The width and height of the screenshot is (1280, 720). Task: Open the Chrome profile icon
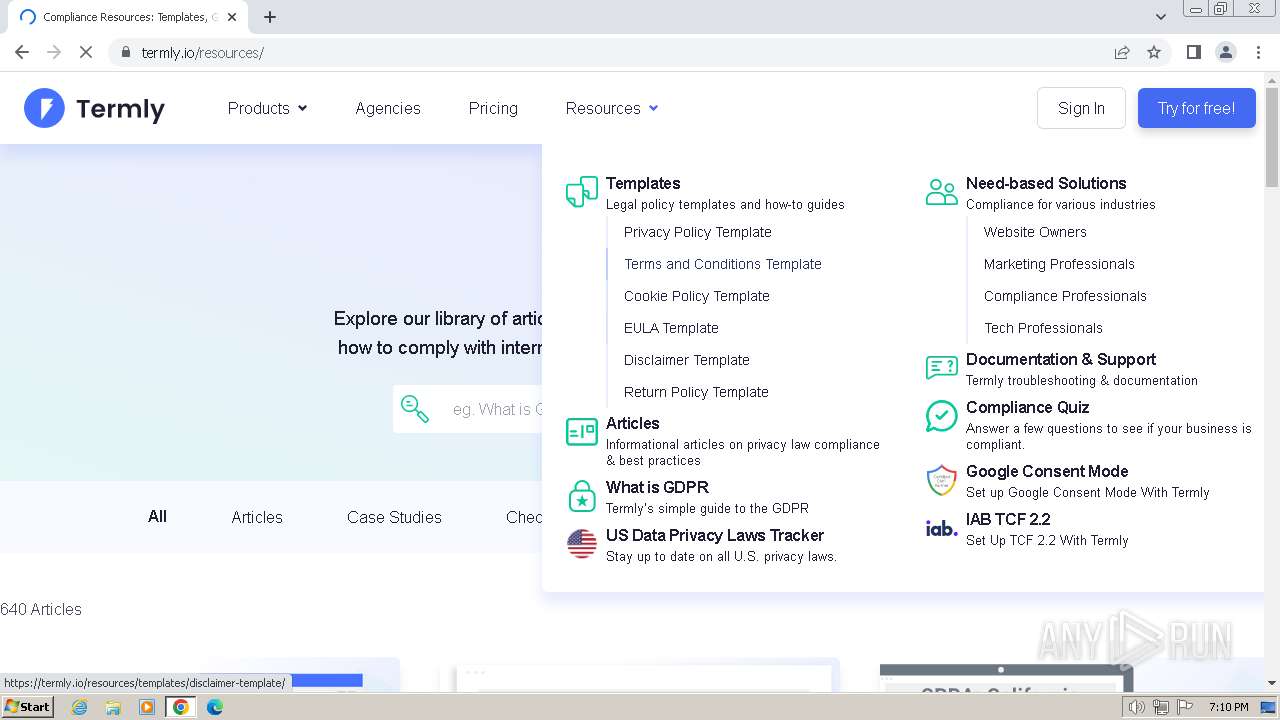[x=1226, y=52]
